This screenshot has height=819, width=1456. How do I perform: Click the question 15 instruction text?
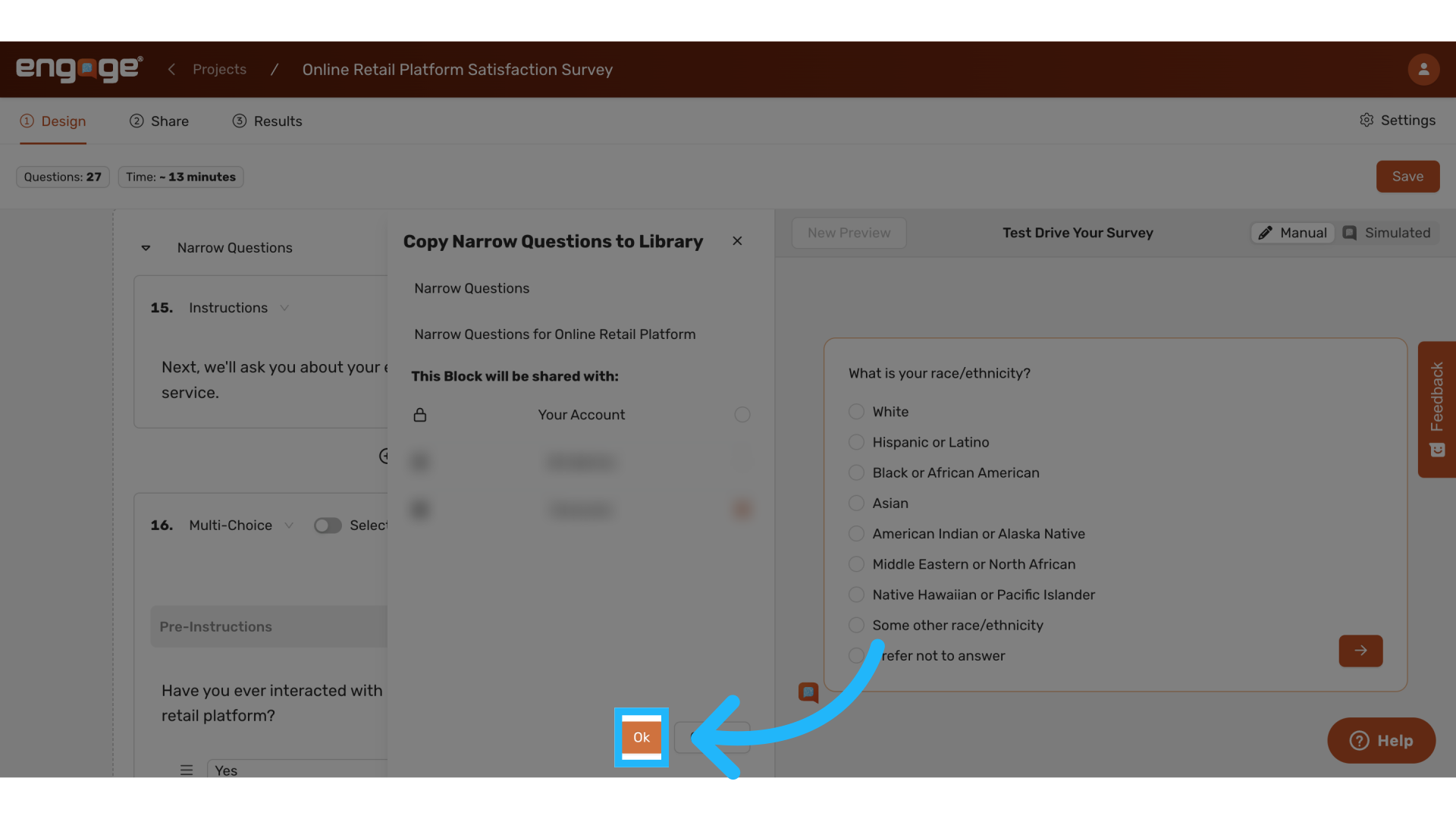[275, 380]
